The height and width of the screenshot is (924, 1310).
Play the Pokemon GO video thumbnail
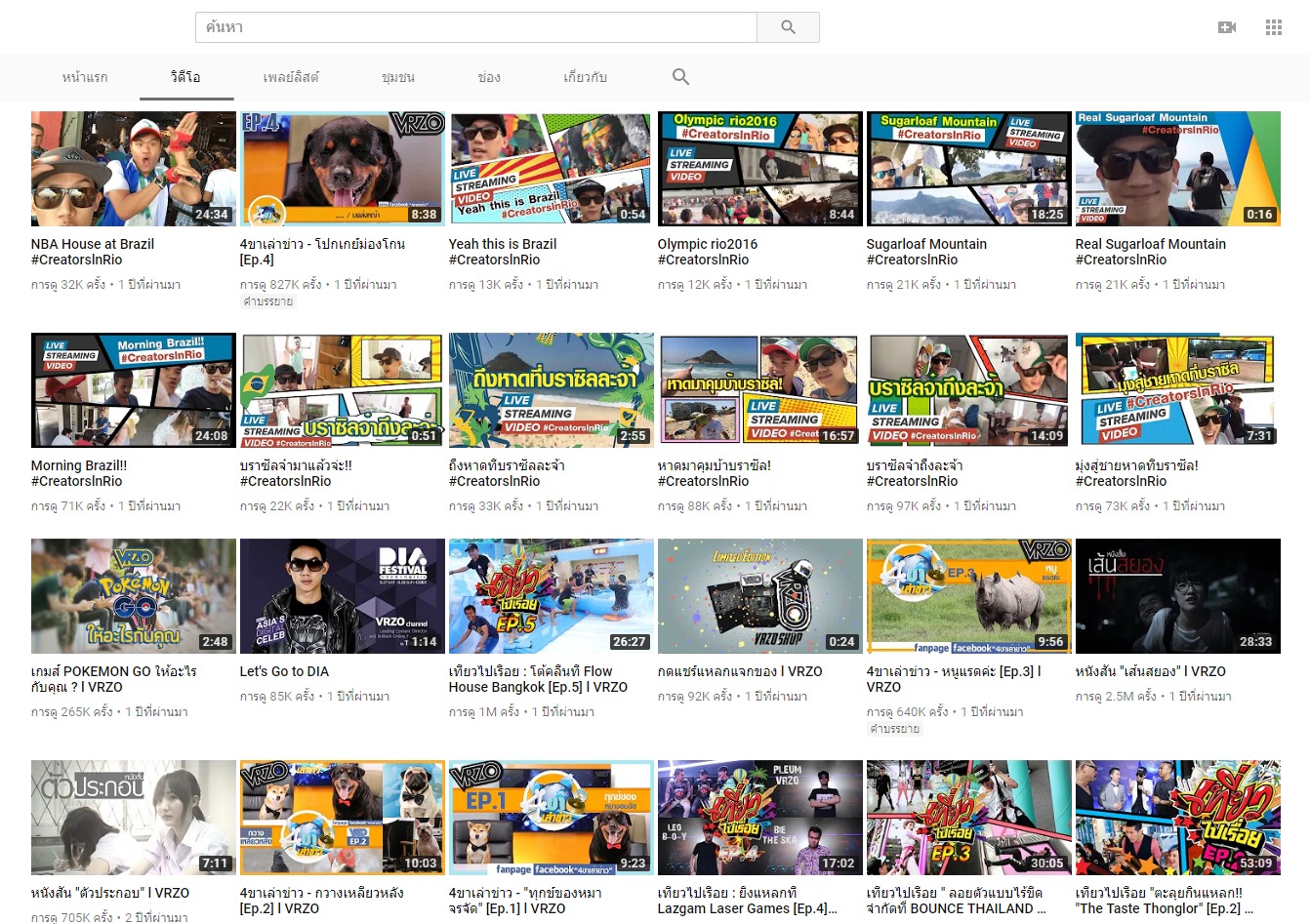[134, 596]
